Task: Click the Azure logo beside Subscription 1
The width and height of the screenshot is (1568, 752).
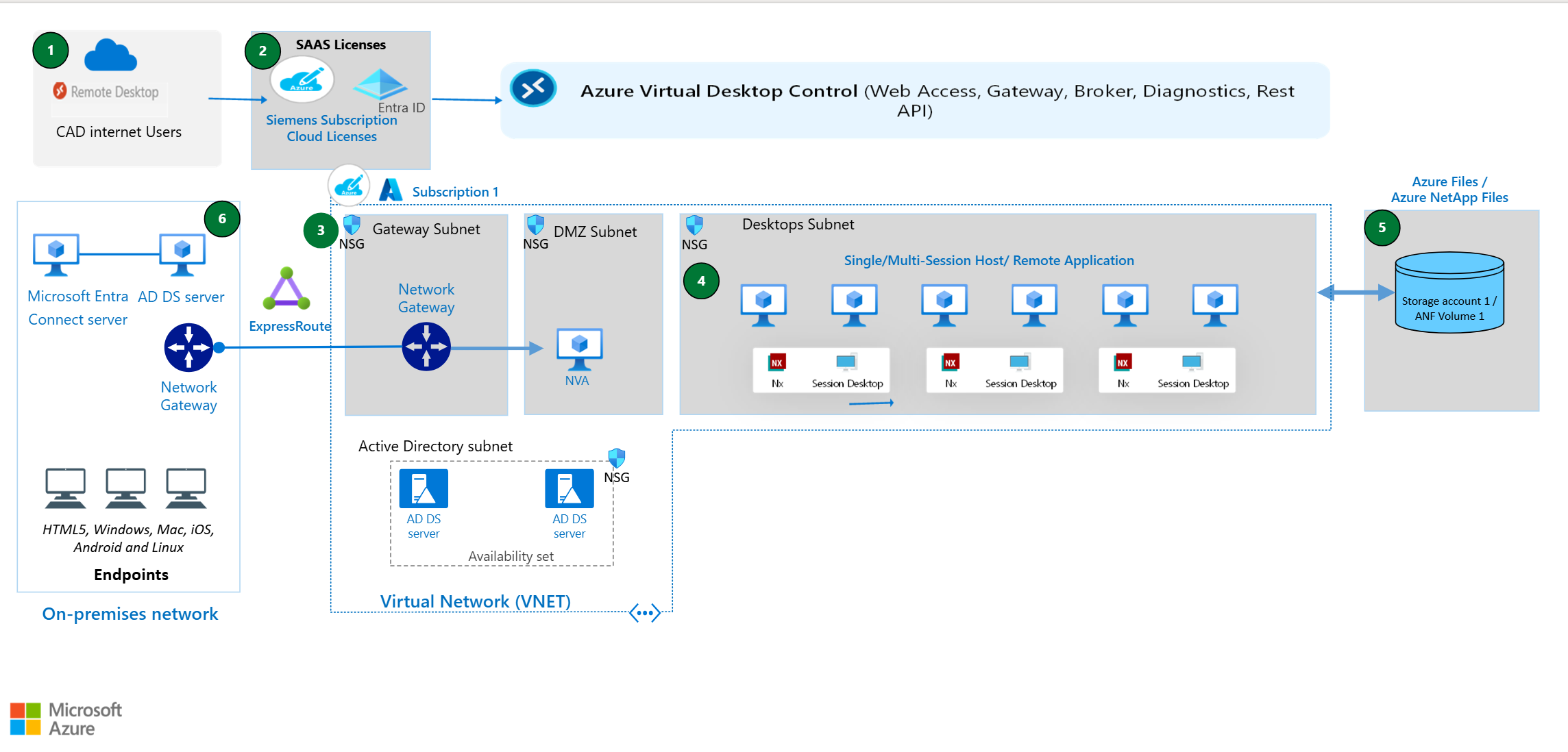Action: click(391, 190)
